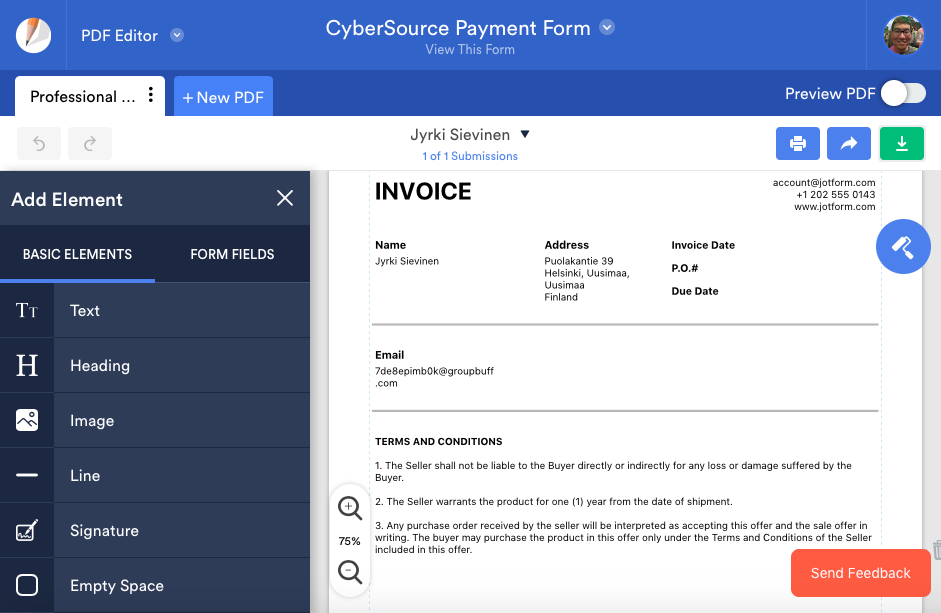Click the New PDF button

pos(223,97)
